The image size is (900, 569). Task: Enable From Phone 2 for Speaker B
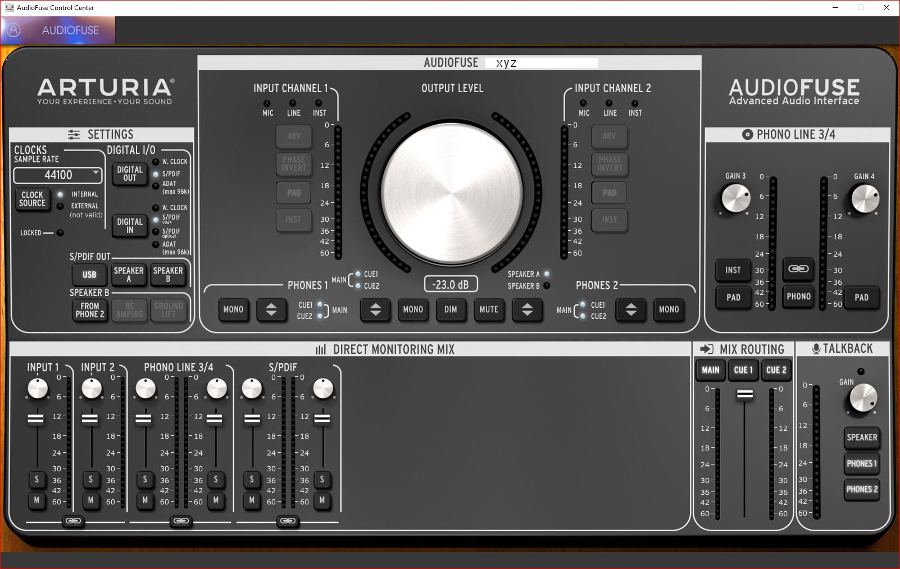pos(90,310)
